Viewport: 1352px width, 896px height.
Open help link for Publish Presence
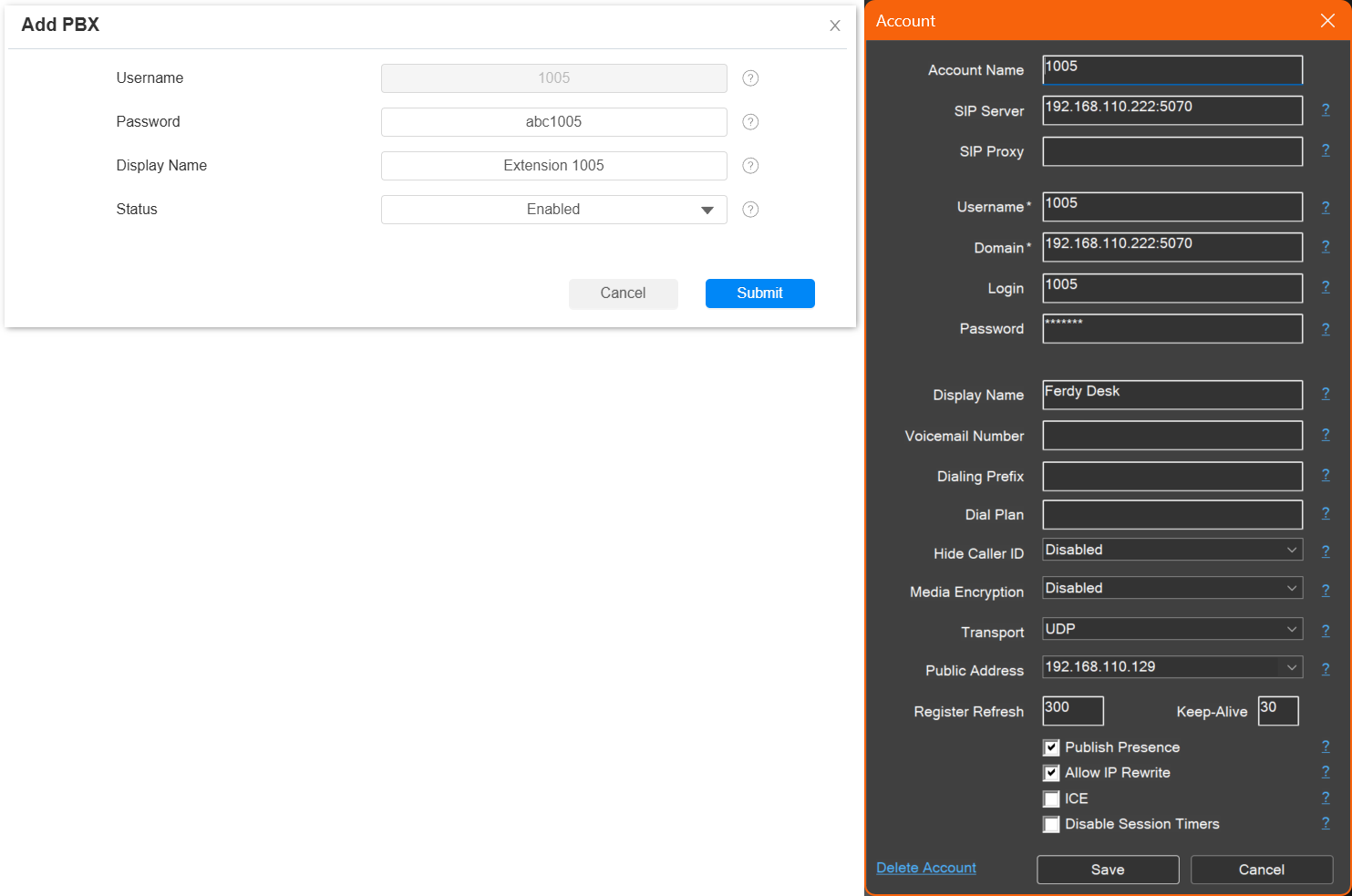click(x=1326, y=747)
